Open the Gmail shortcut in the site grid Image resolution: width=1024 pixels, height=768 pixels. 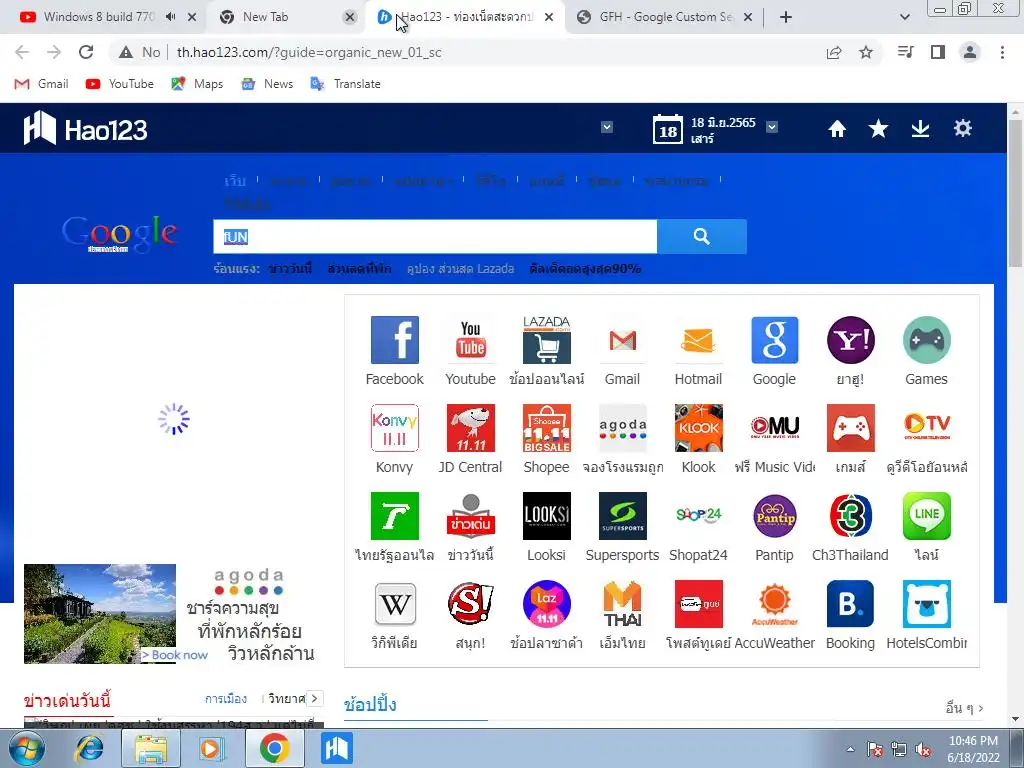pyautogui.click(x=622, y=340)
